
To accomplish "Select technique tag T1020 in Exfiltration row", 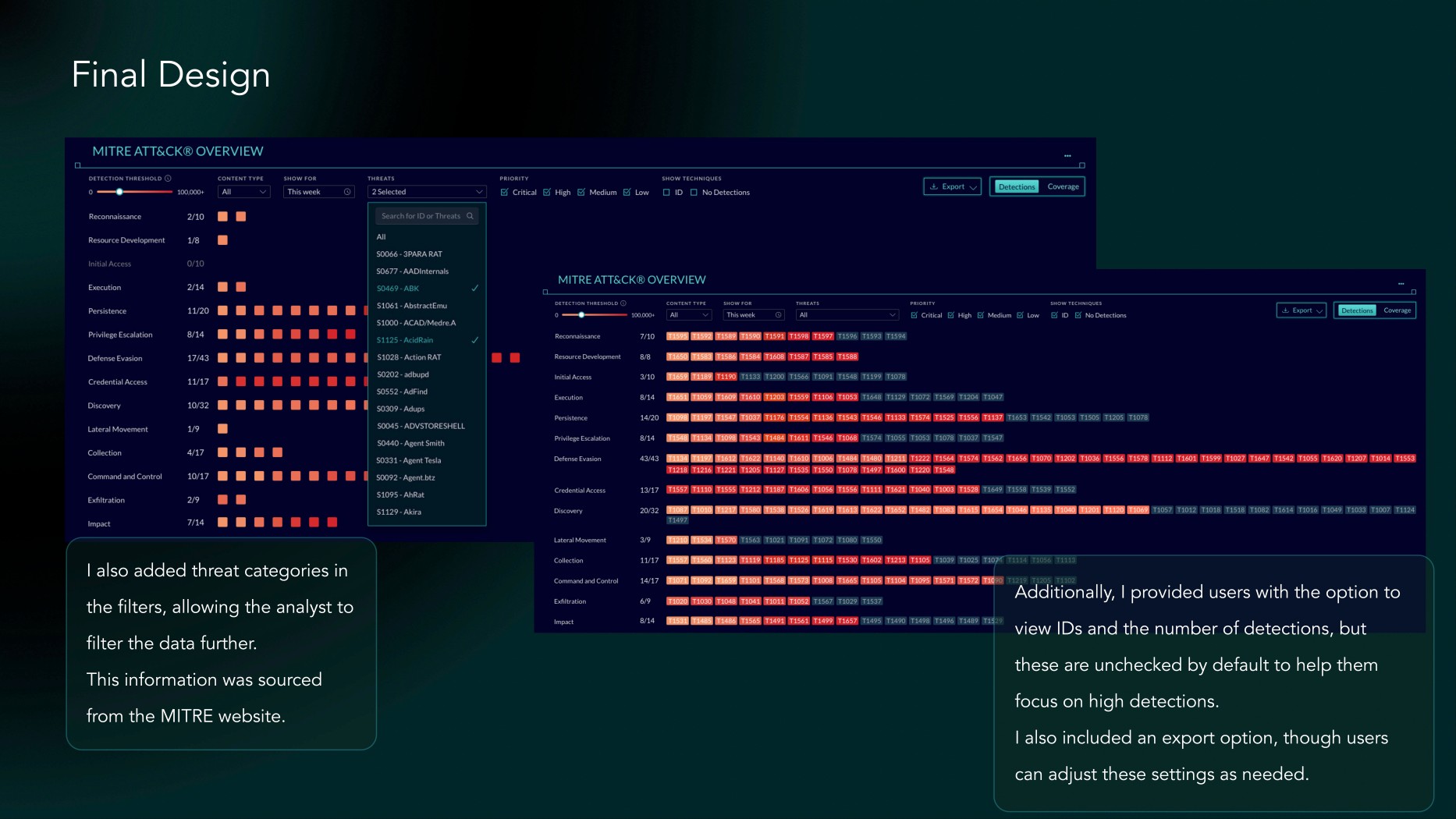I will click(x=677, y=601).
